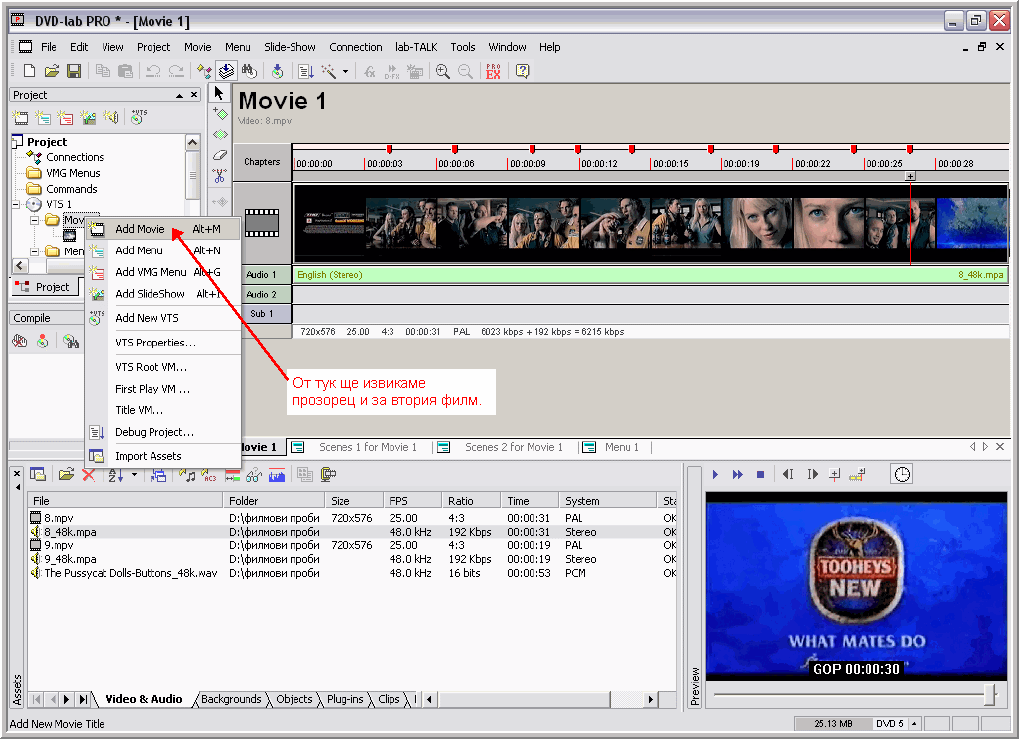The image size is (1019, 739).
Task: Choose Add Movie from the context menu
Action: (163, 229)
